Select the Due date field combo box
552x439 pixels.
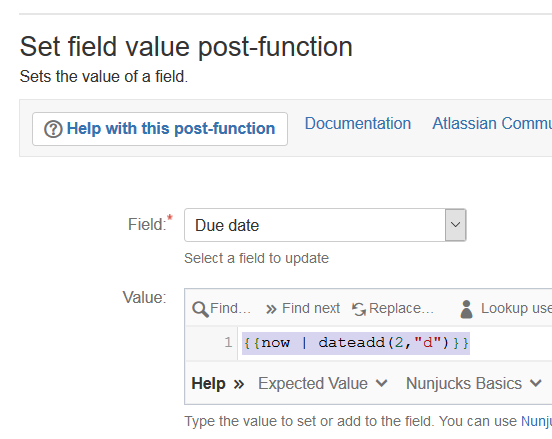point(325,225)
